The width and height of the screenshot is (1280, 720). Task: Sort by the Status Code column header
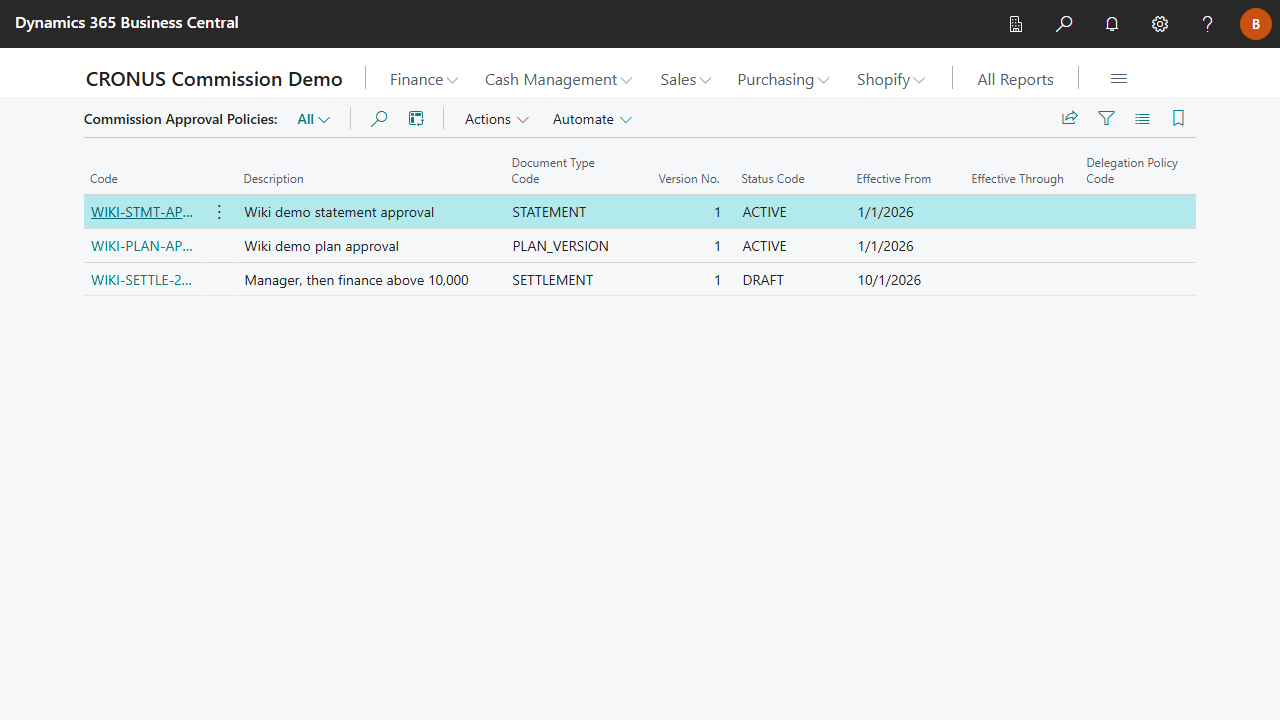tap(773, 179)
